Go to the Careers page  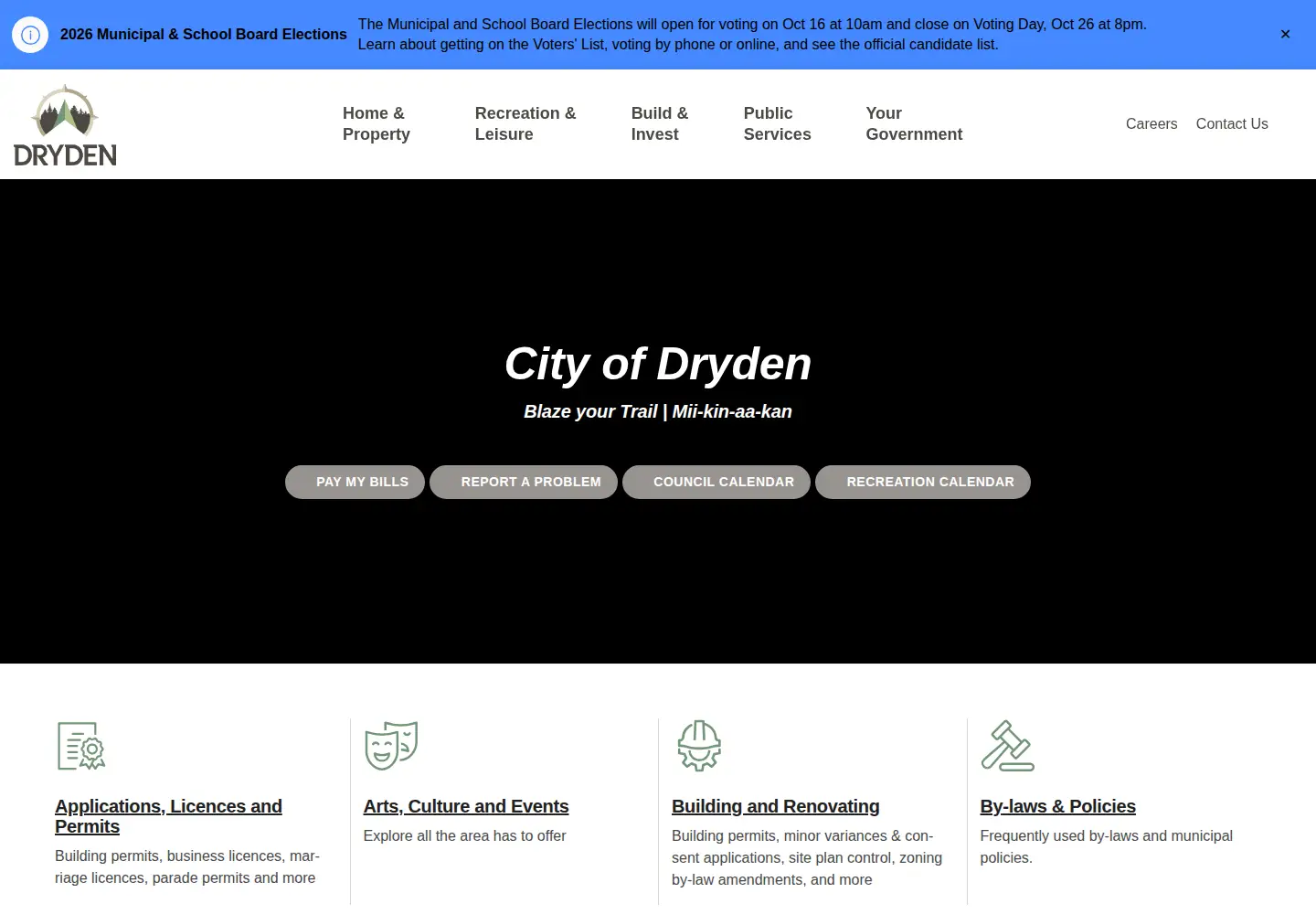(x=1151, y=123)
